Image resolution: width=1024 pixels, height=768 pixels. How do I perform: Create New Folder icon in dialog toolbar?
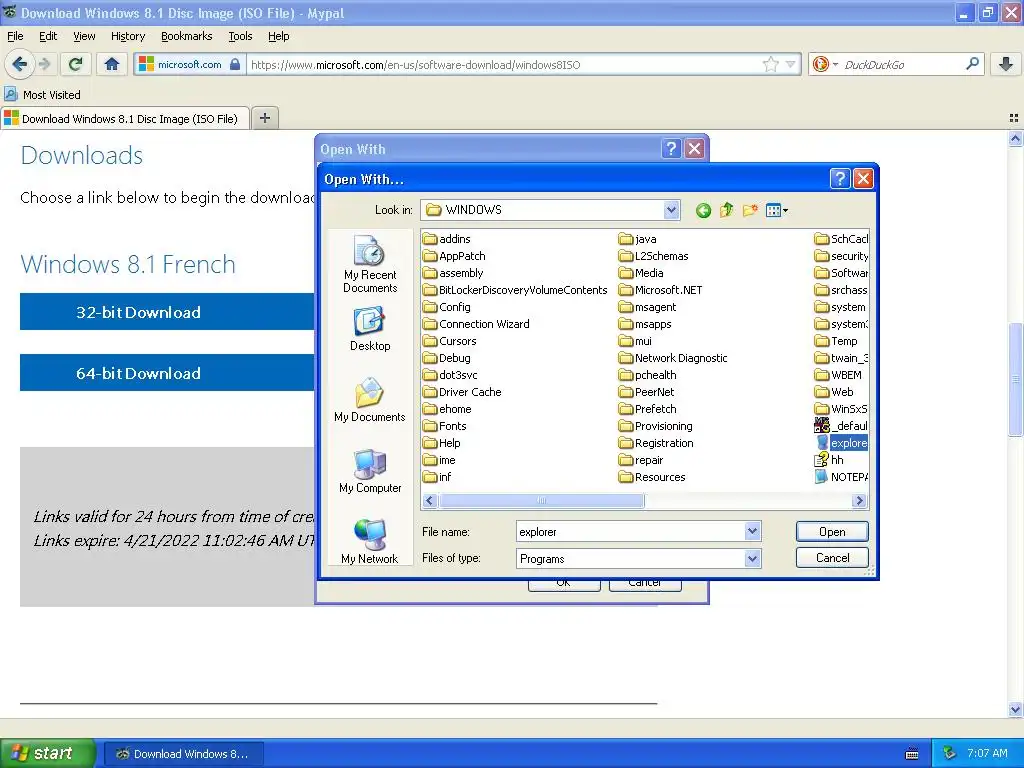pos(750,210)
